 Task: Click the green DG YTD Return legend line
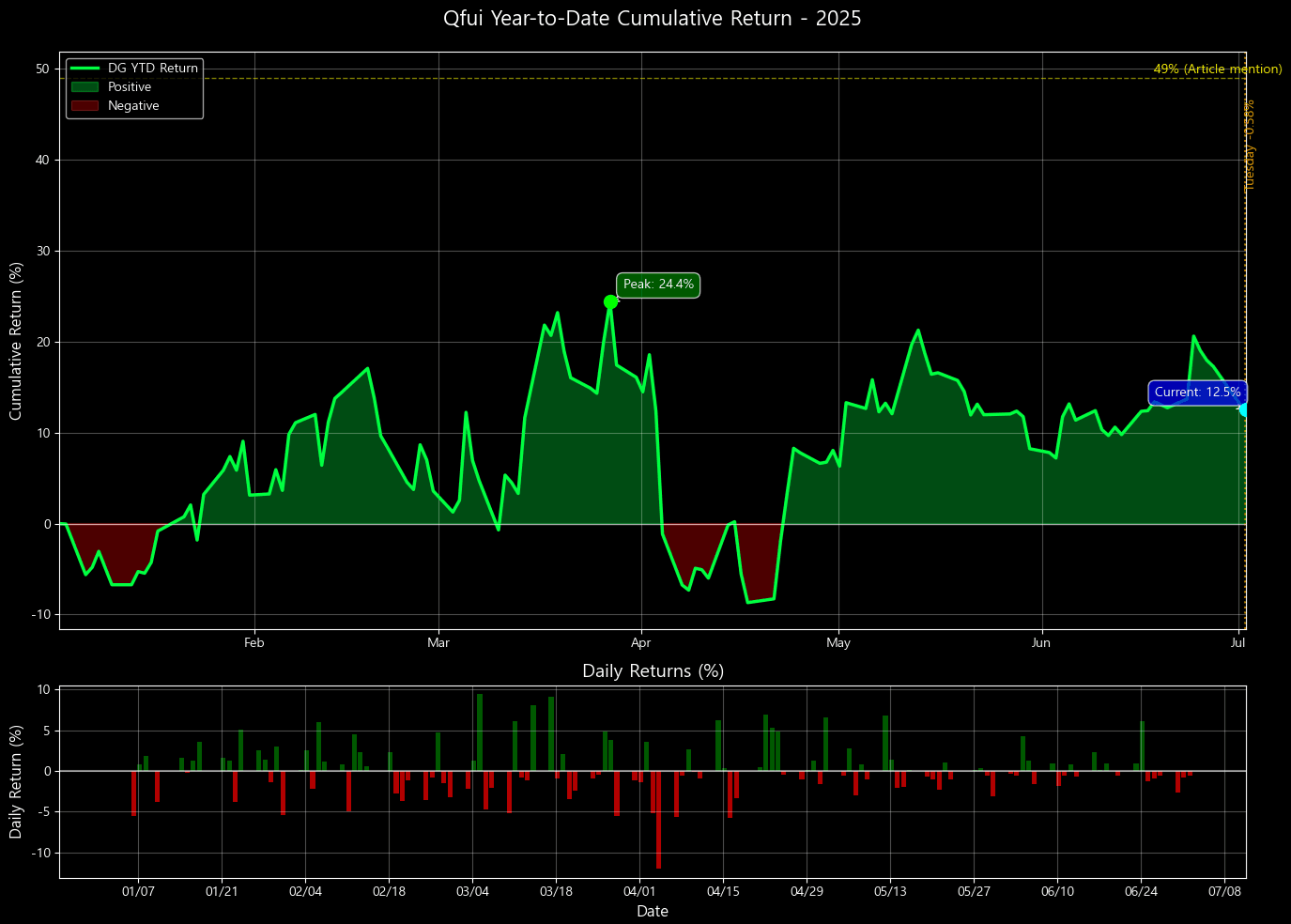click(85, 69)
